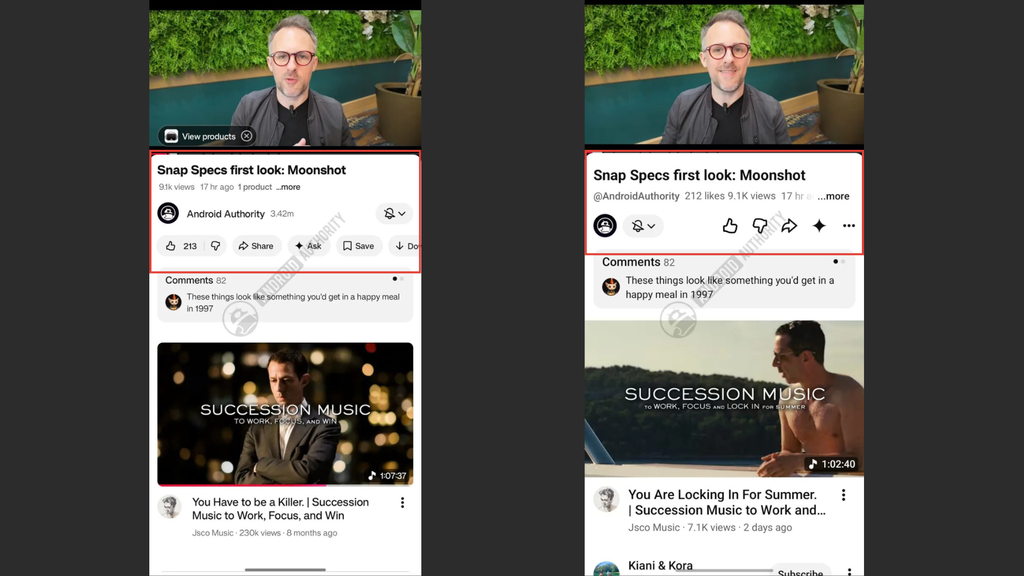Open Kiani & Kora avatar
The width and height of the screenshot is (1024, 576).
[606, 569]
